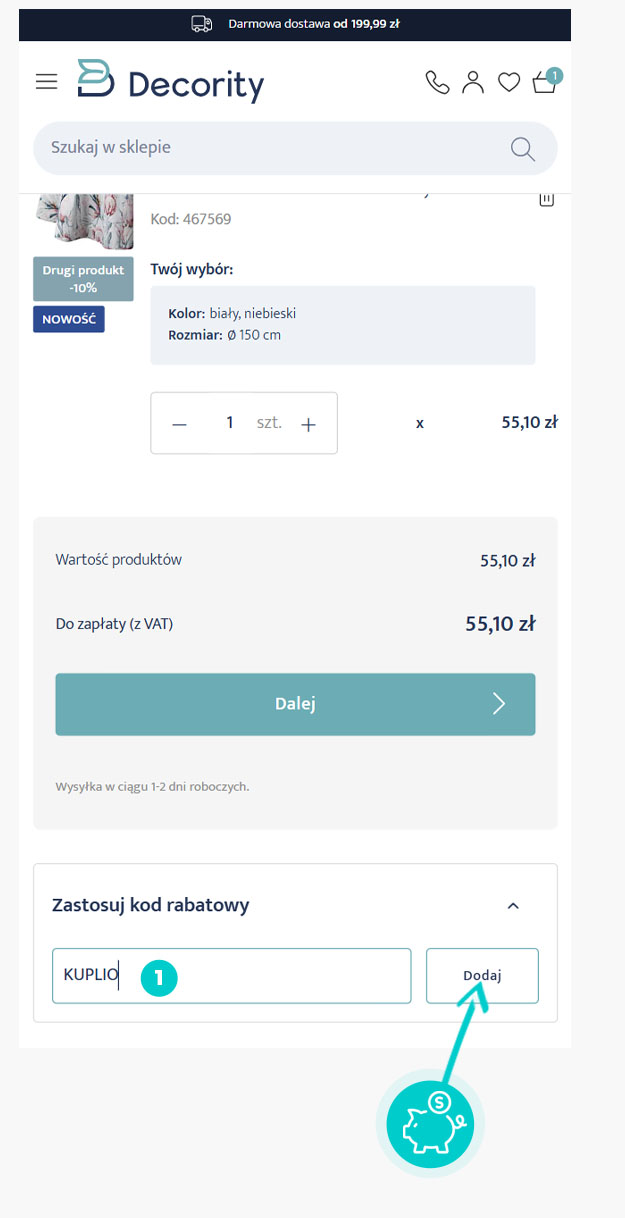Image resolution: width=625 pixels, height=1218 pixels.
Task: Click the Szukaj w sklepie search field
Action: [x=295, y=148]
